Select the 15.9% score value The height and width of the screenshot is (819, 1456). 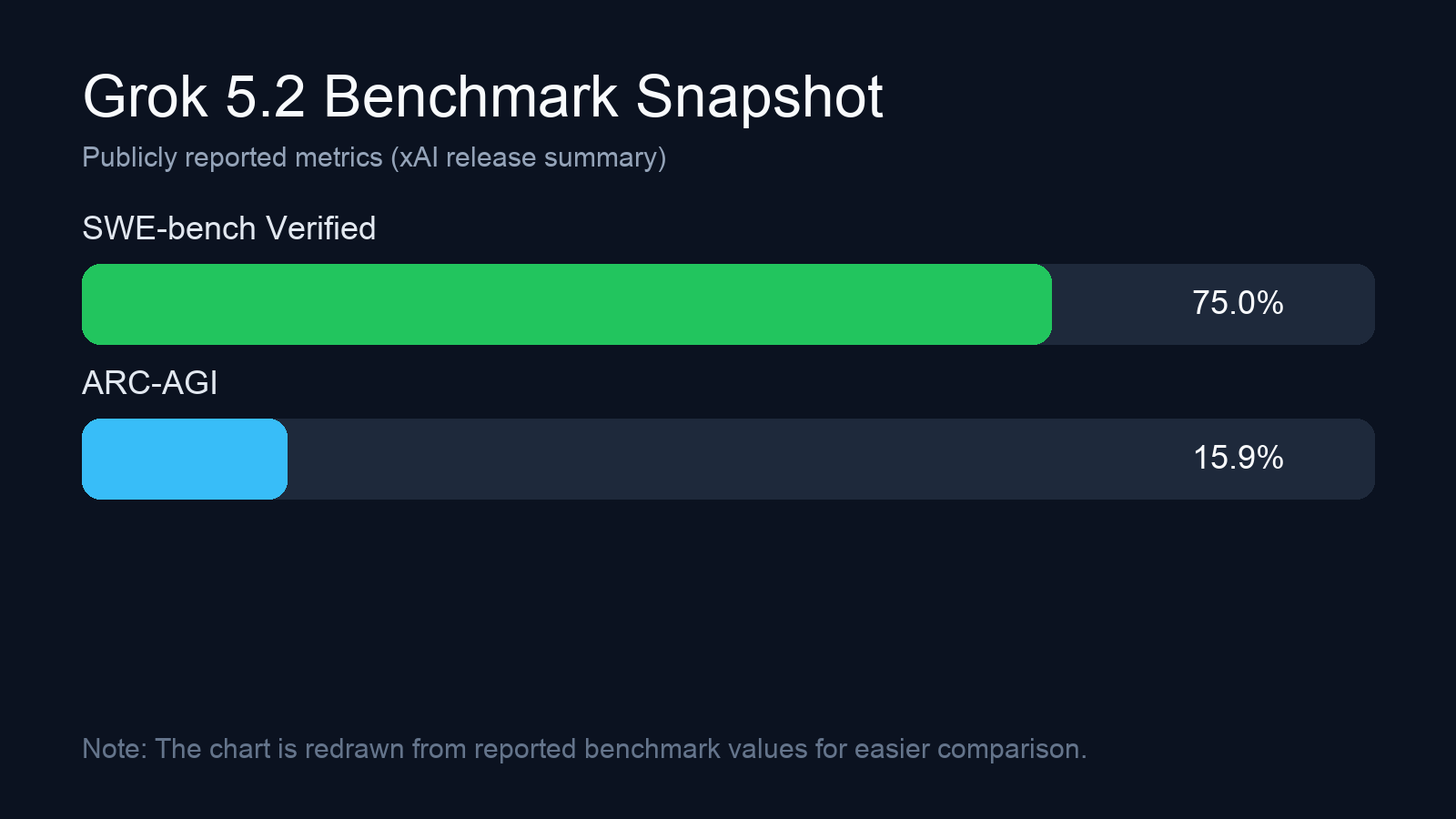(1238, 458)
